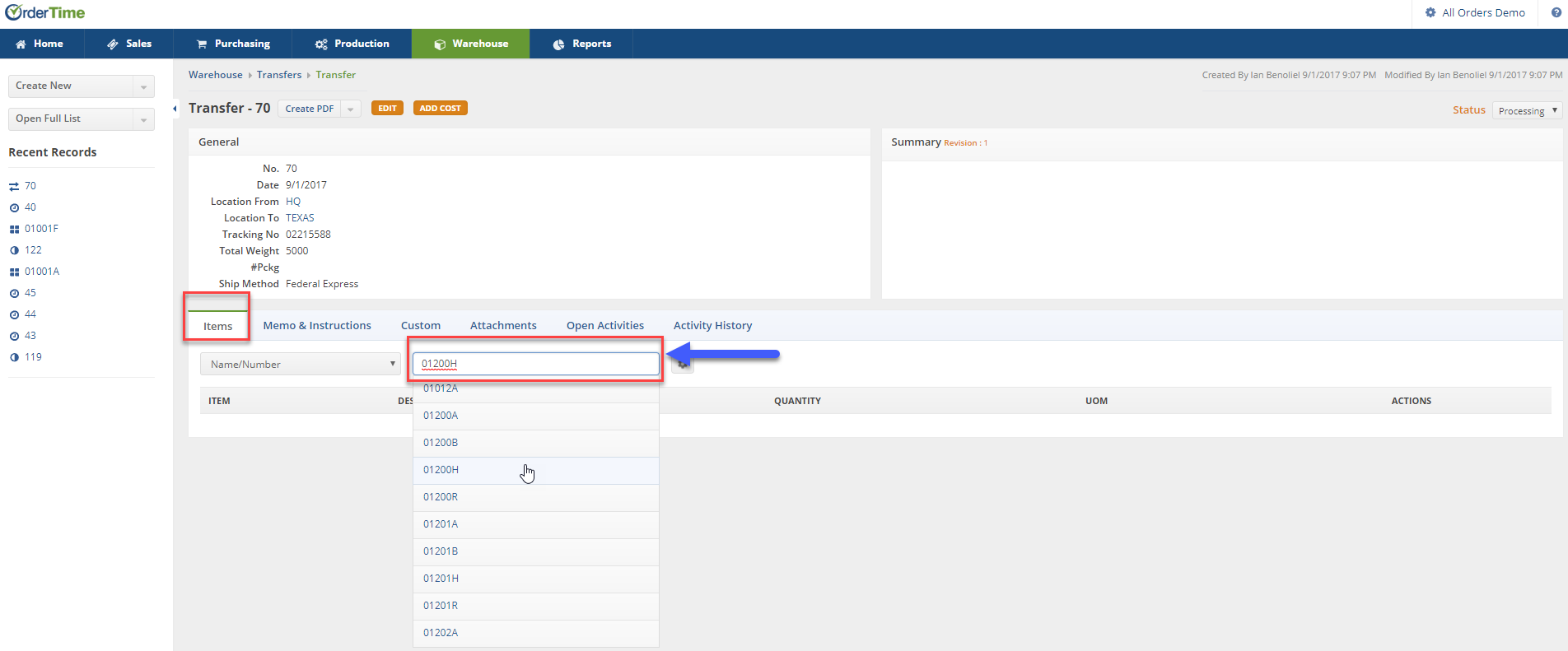Go to the Transfers breadcrumb link
This screenshot has height=651, width=1568.
(x=279, y=75)
